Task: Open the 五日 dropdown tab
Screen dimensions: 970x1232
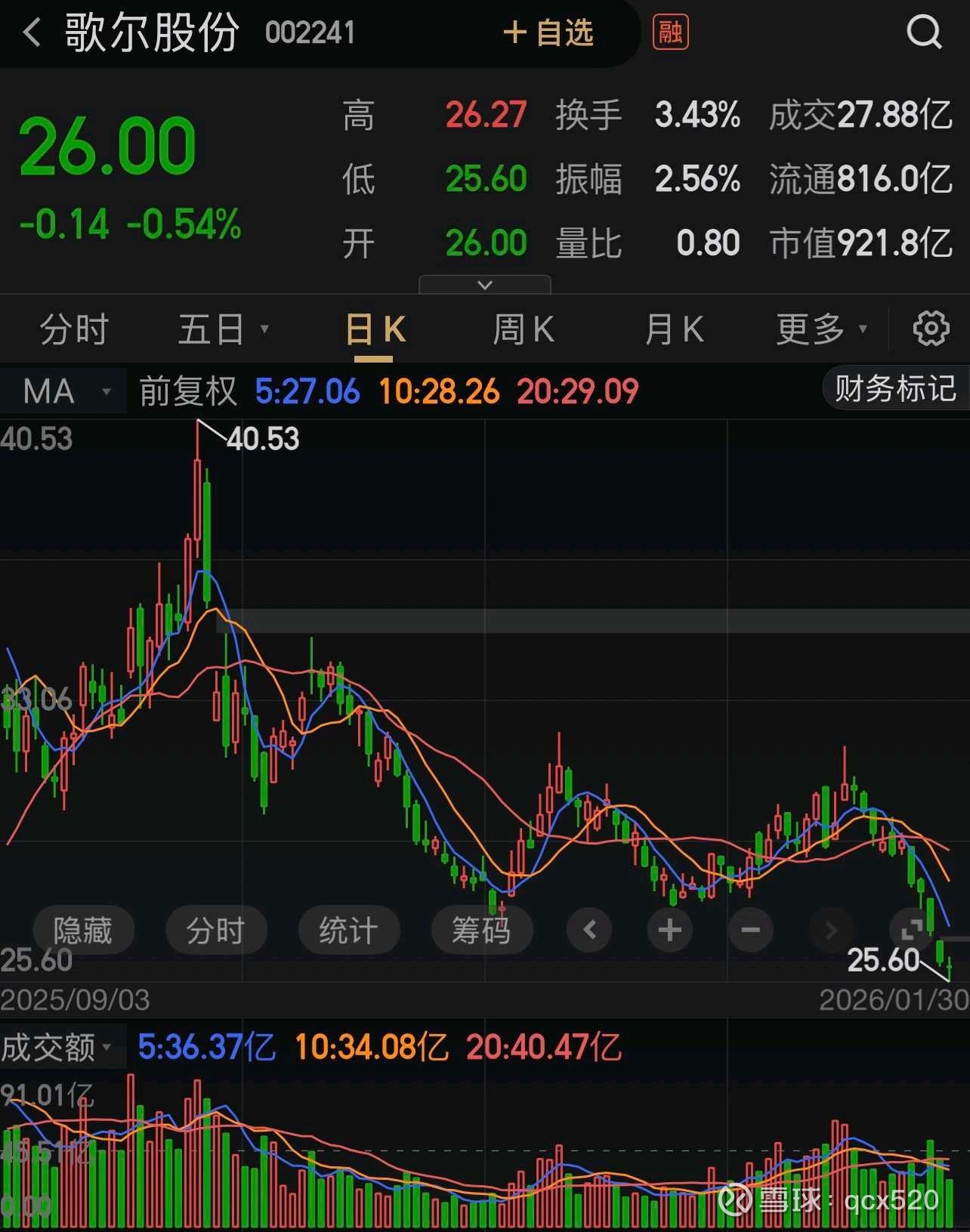Action: [223, 329]
